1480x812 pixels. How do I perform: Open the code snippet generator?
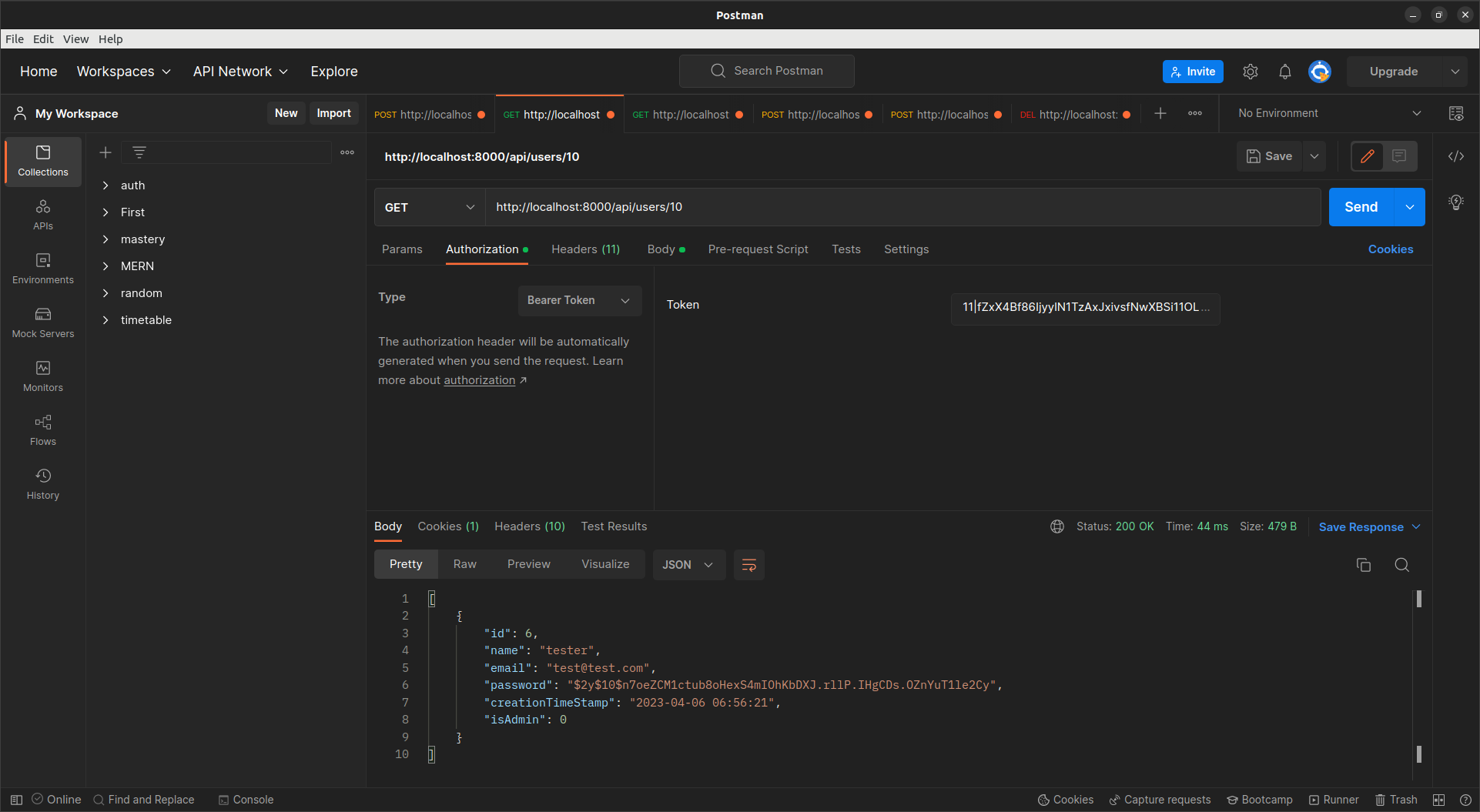pyautogui.click(x=1455, y=155)
